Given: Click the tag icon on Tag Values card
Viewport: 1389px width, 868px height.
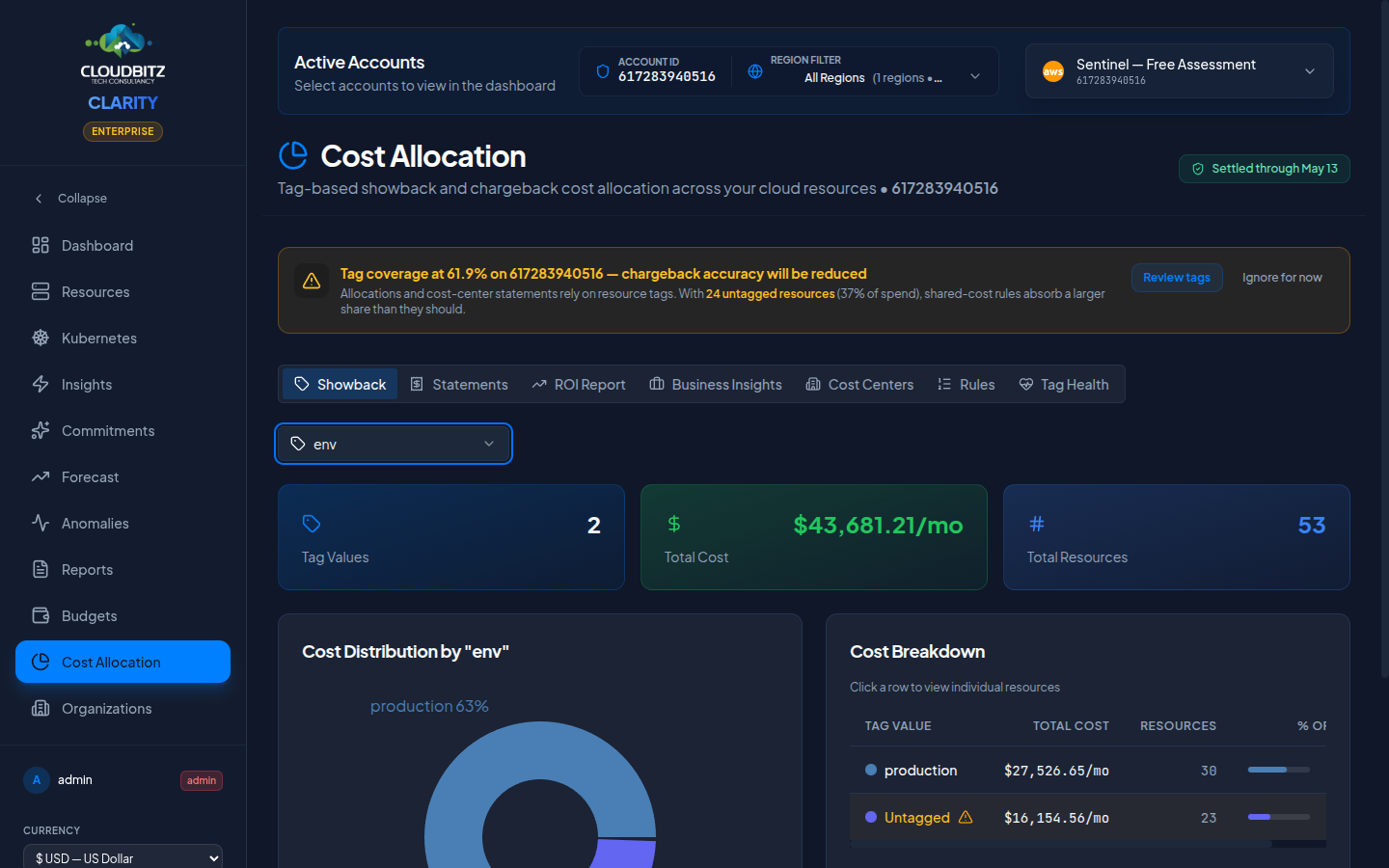Looking at the screenshot, I should (312, 524).
